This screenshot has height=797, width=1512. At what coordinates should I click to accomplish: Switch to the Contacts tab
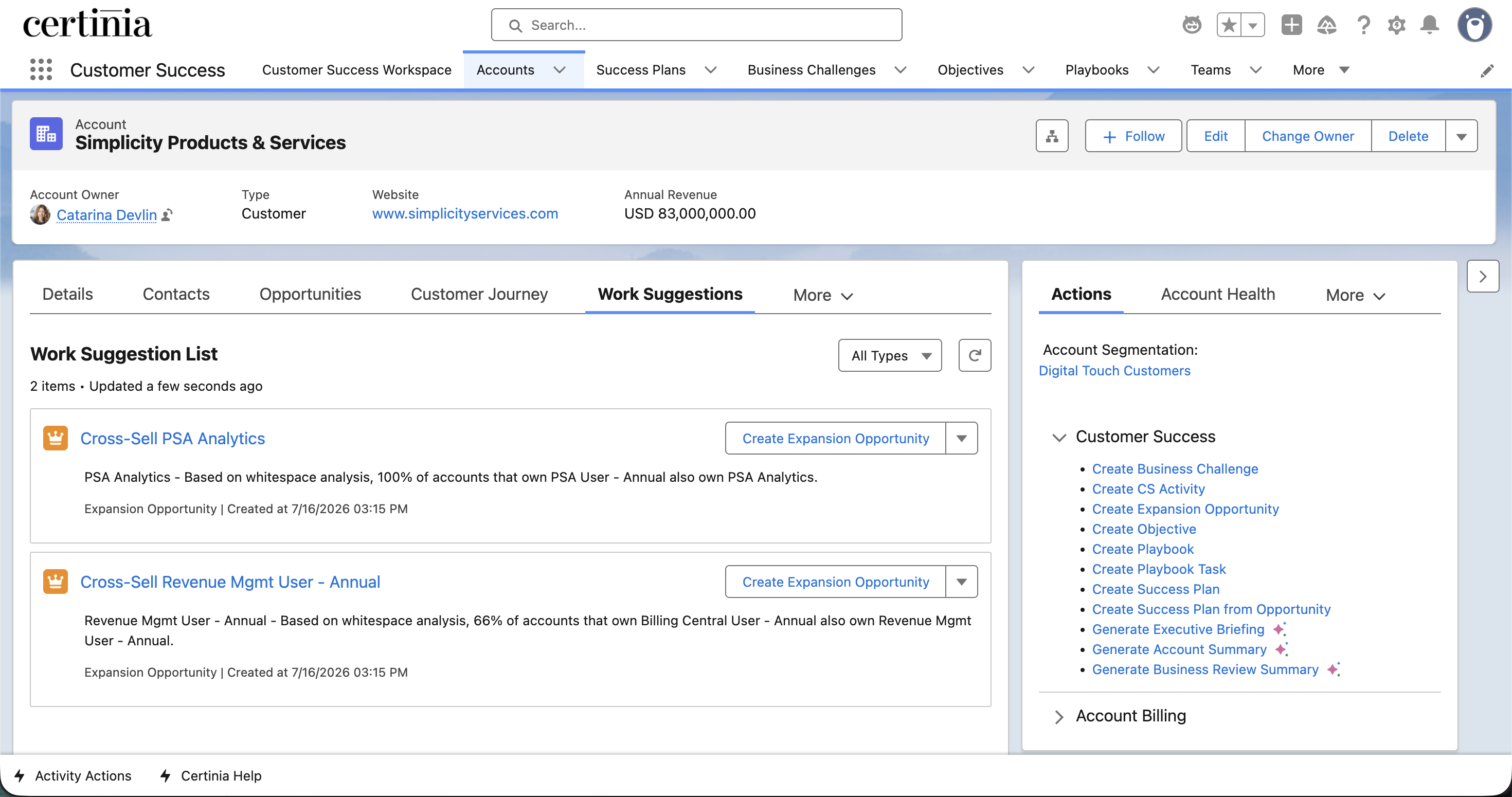(176, 294)
